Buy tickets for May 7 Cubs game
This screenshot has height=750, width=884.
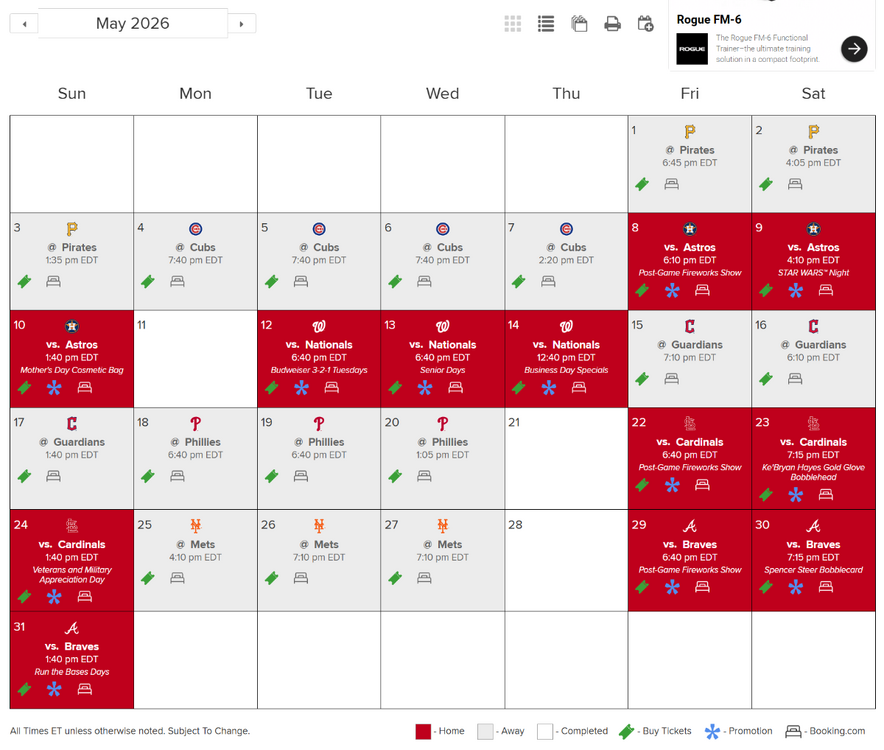point(519,281)
